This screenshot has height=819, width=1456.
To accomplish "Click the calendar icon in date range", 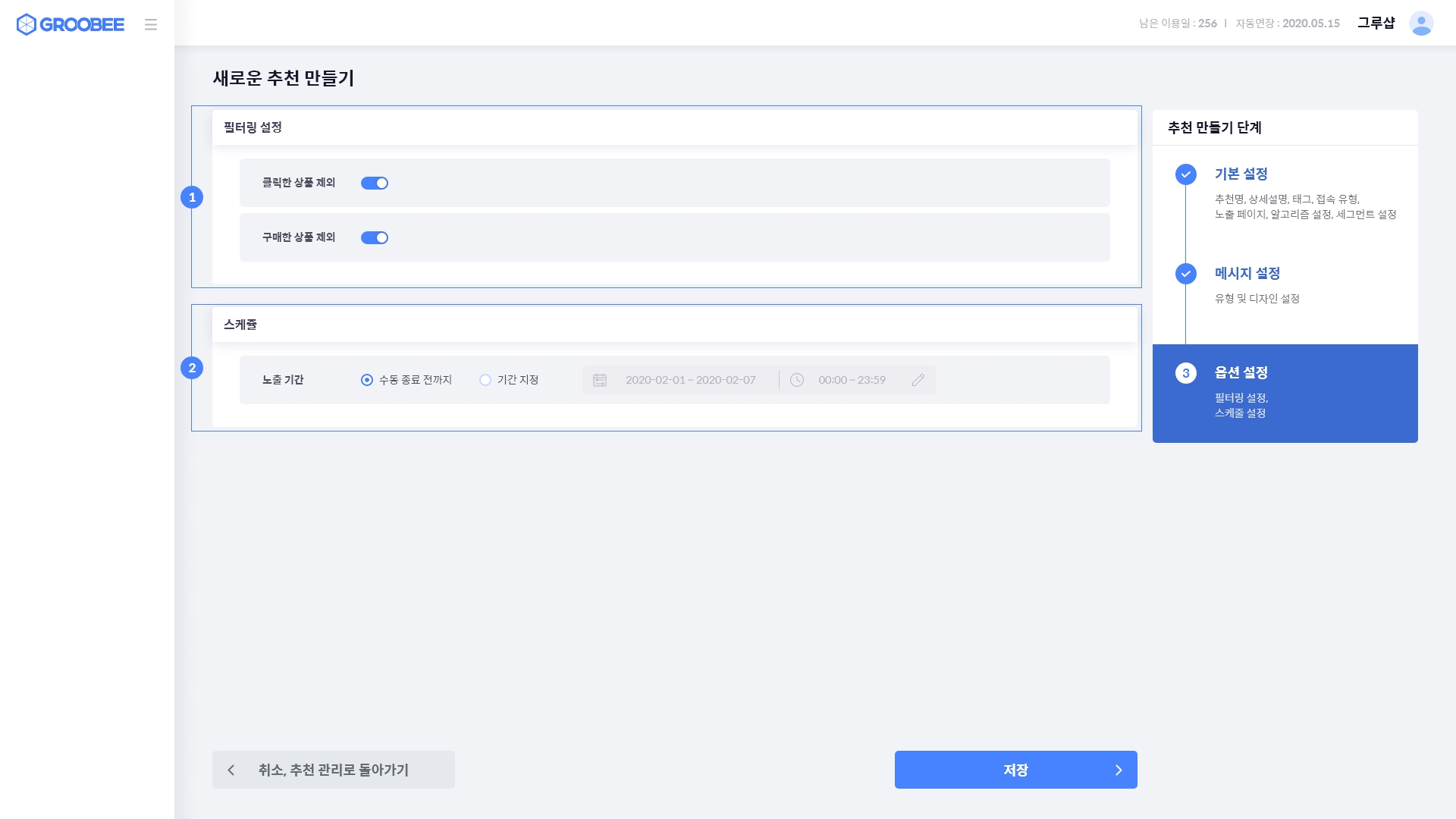I will (600, 380).
